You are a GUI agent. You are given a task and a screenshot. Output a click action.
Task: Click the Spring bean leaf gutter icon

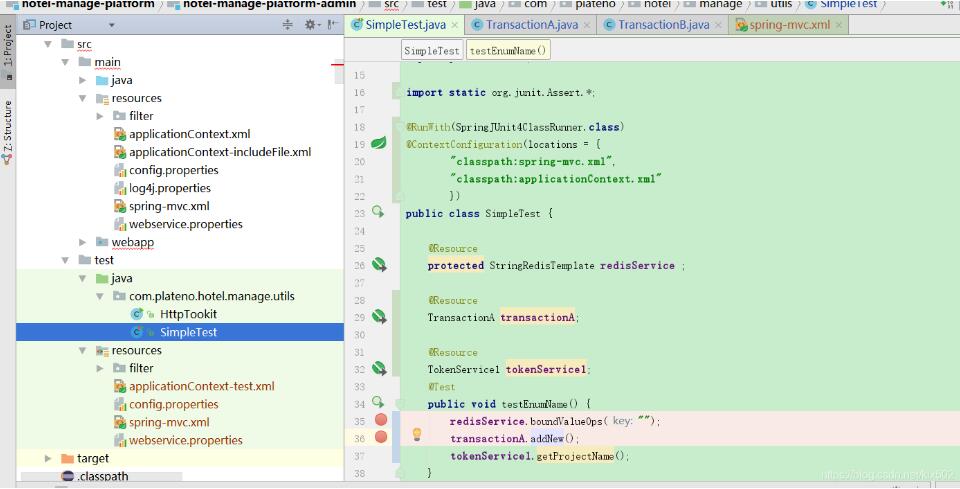pyautogui.click(x=379, y=144)
